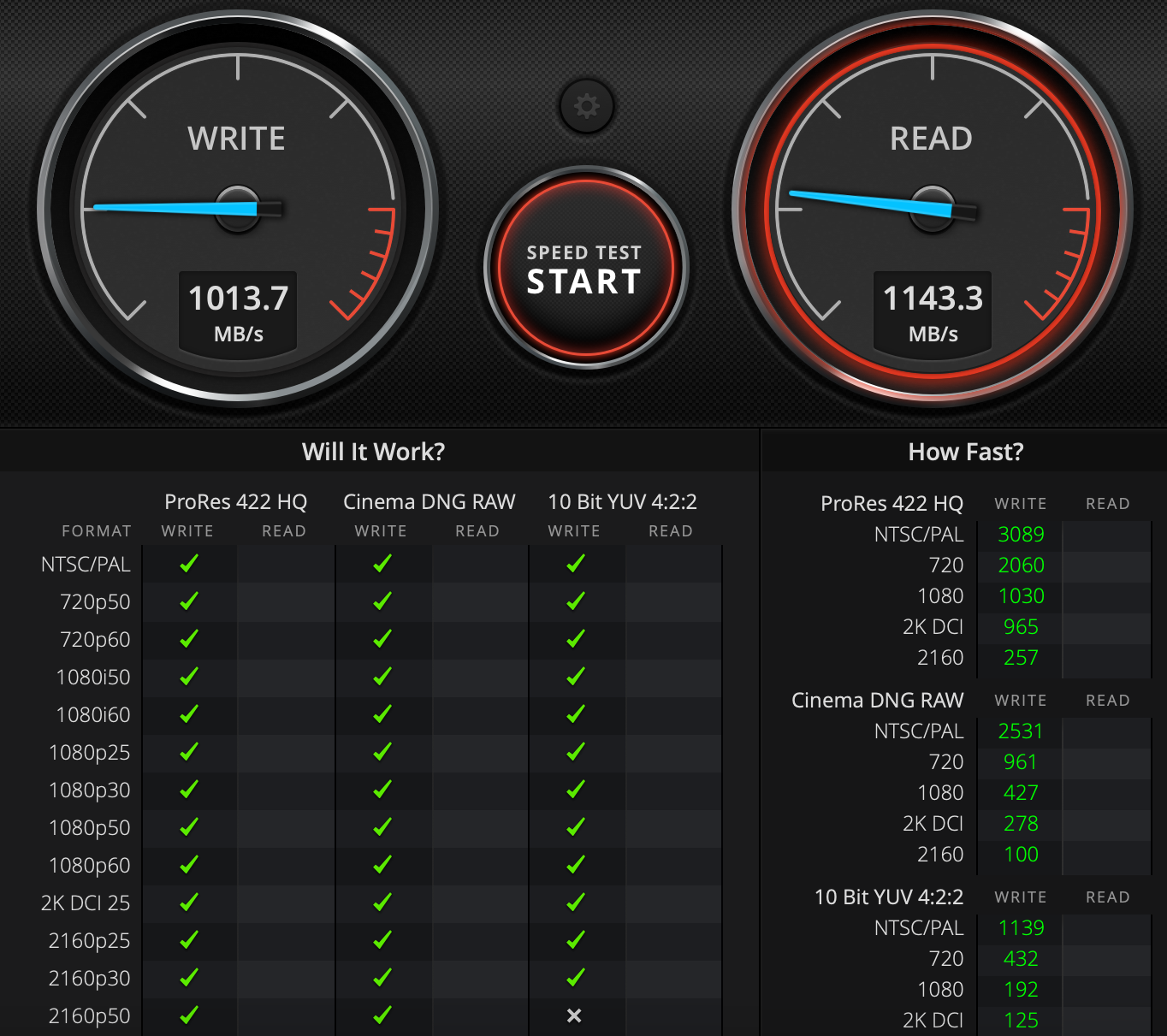Click 10 Bit YUV 4:2:2 heading in How Fast
The image size is (1167, 1036).
click(889, 897)
